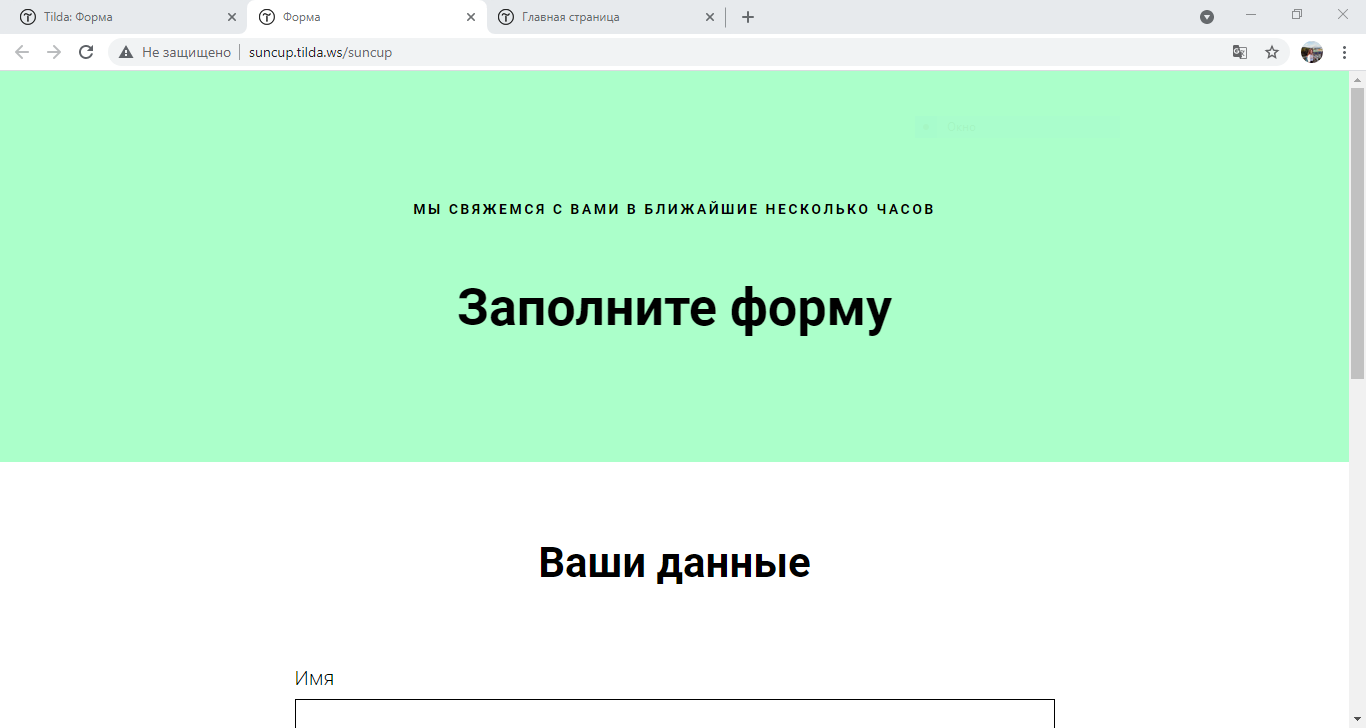Screen dimensions: 1366x728
Task: Close the Форма tab
Action: [x=471, y=17]
